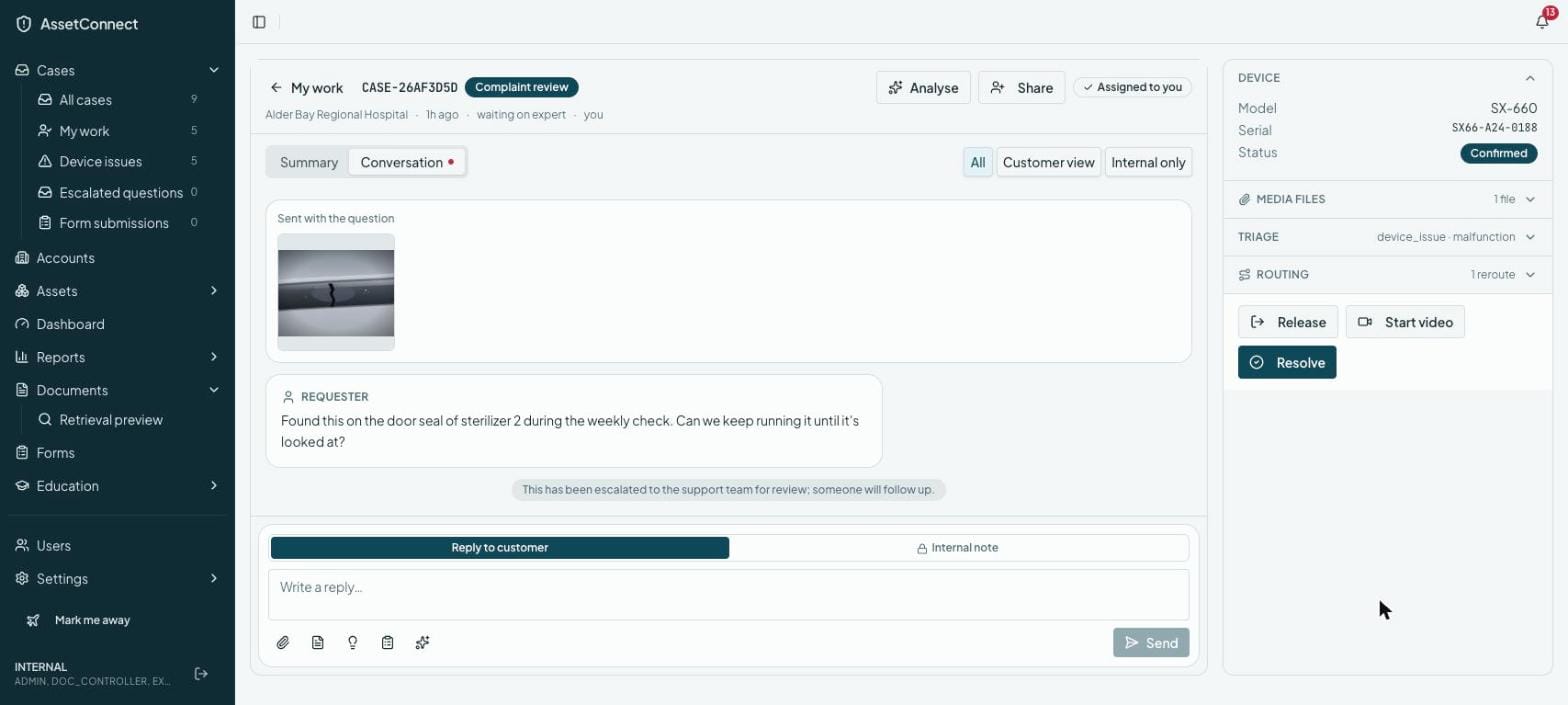Switch filter to Internal only
Screen dimensions: 1568x705
pyautogui.click(x=1148, y=162)
